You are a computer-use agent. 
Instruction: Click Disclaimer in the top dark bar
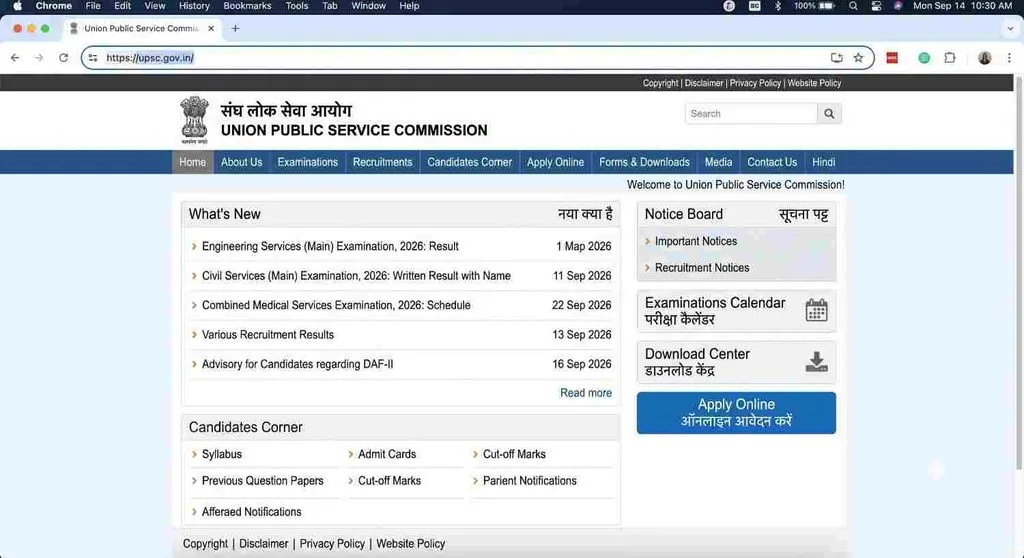(x=703, y=83)
